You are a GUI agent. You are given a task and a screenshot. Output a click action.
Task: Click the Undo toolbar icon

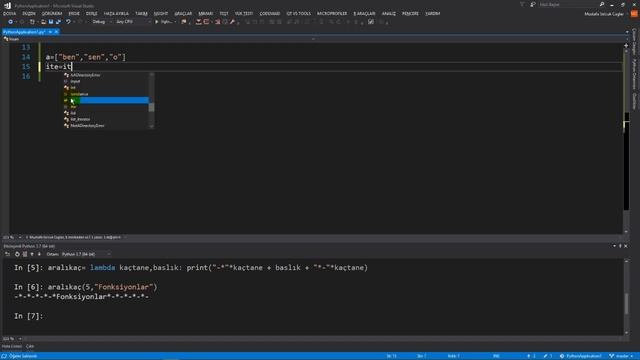(x=68, y=22)
